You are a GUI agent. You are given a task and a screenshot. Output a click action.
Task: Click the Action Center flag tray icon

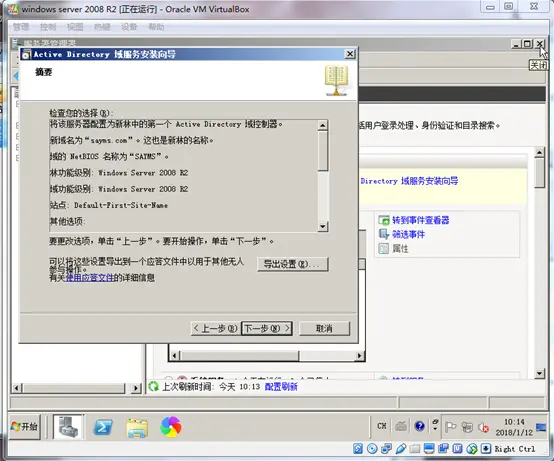[x=450, y=427]
